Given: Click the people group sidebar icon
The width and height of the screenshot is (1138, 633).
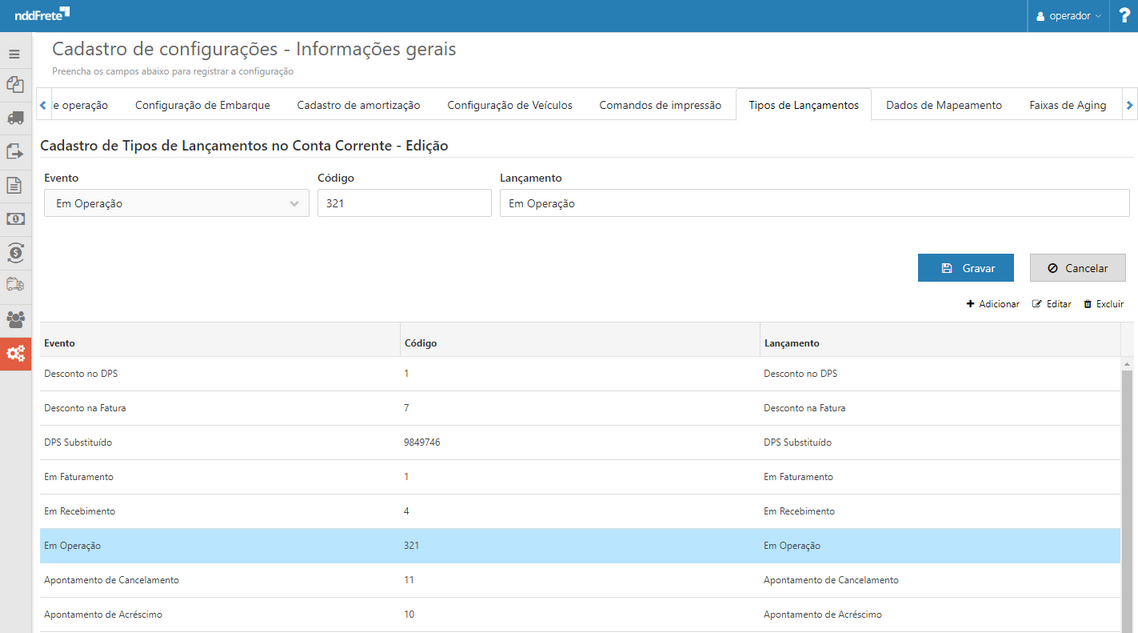Looking at the screenshot, I should coord(15,320).
